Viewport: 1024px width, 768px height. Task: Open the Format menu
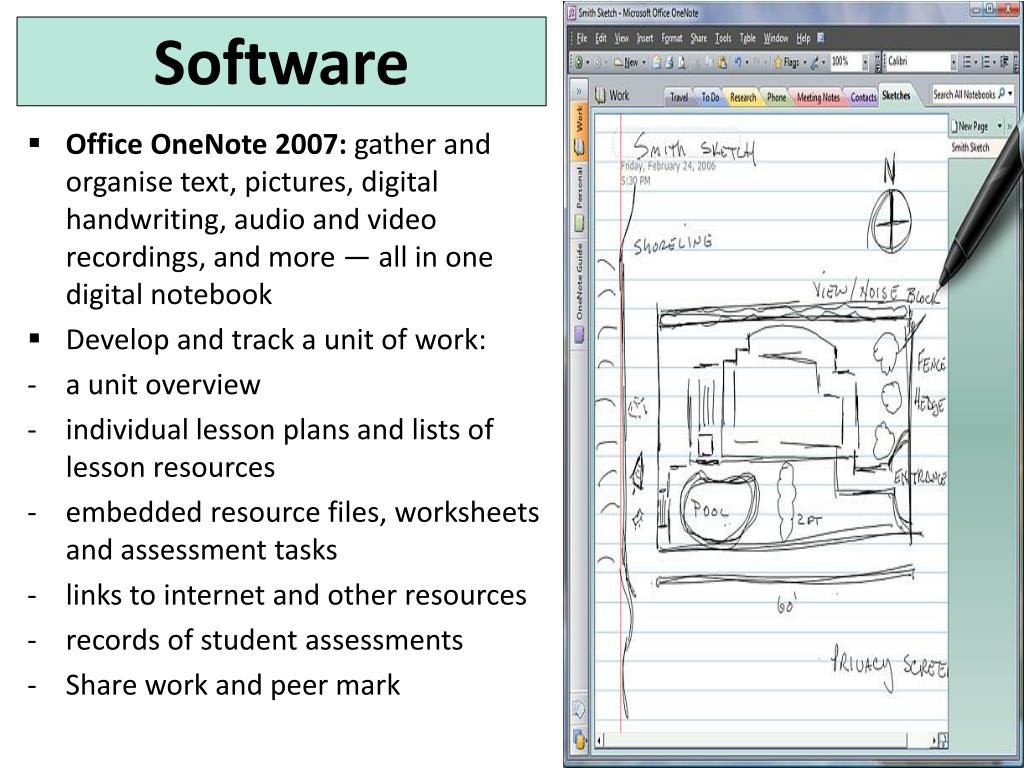pyautogui.click(x=671, y=39)
